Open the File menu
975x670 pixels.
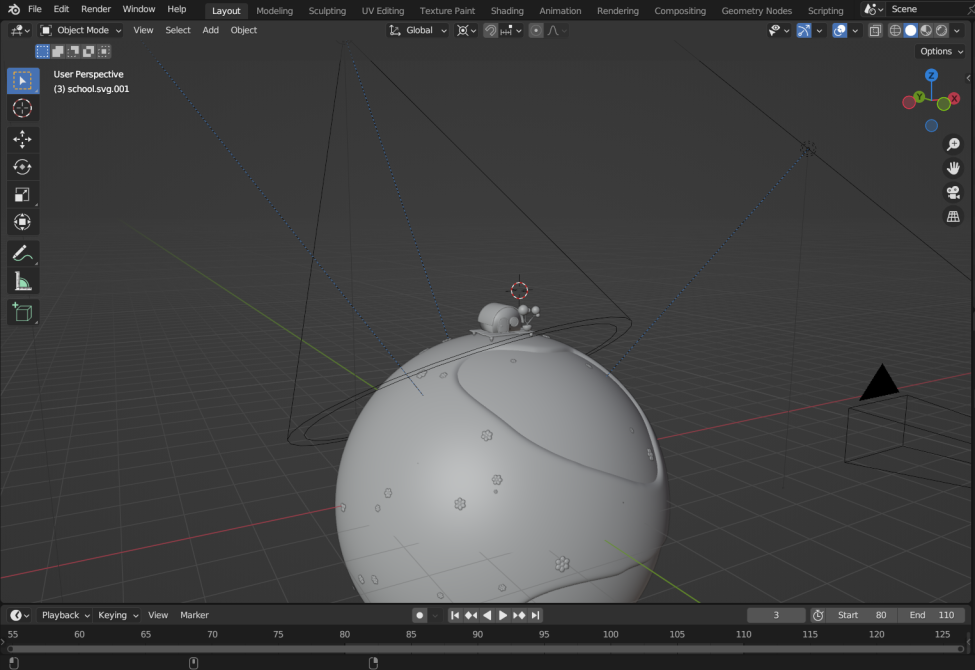click(x=35, y=9)
